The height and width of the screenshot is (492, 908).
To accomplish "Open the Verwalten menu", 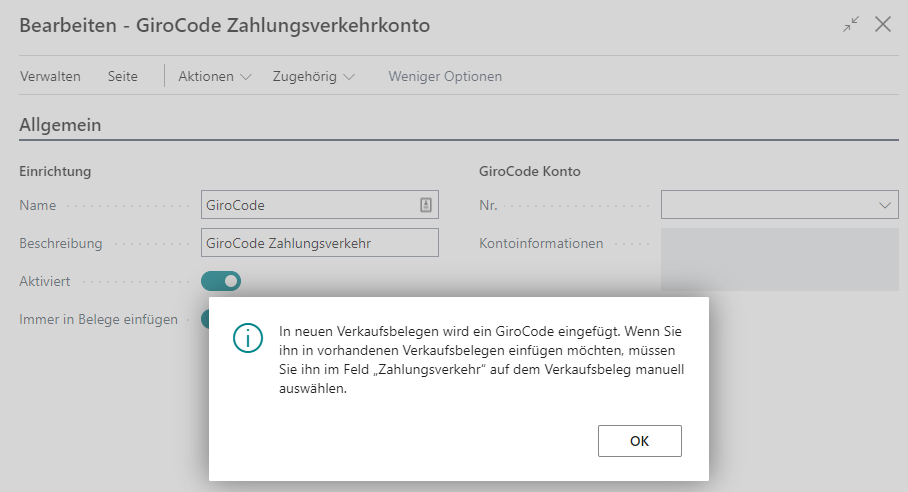I will pyautogui.click(x=50, y=77).
